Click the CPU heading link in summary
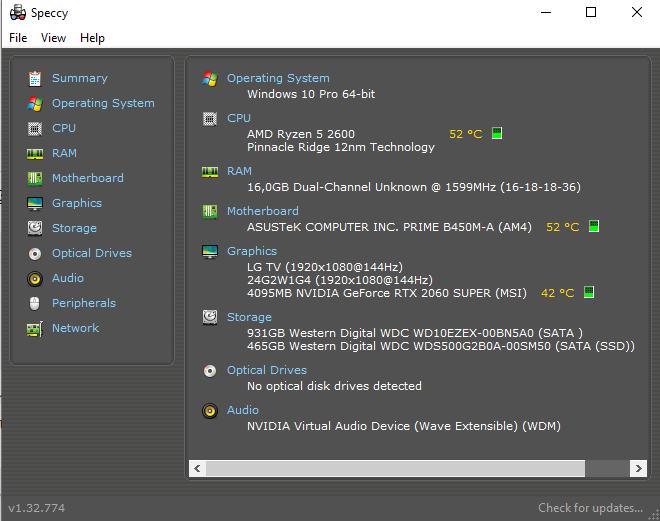The width and height of the screenshot is (660, 521). pyautogui.click(x=239, y=118)
